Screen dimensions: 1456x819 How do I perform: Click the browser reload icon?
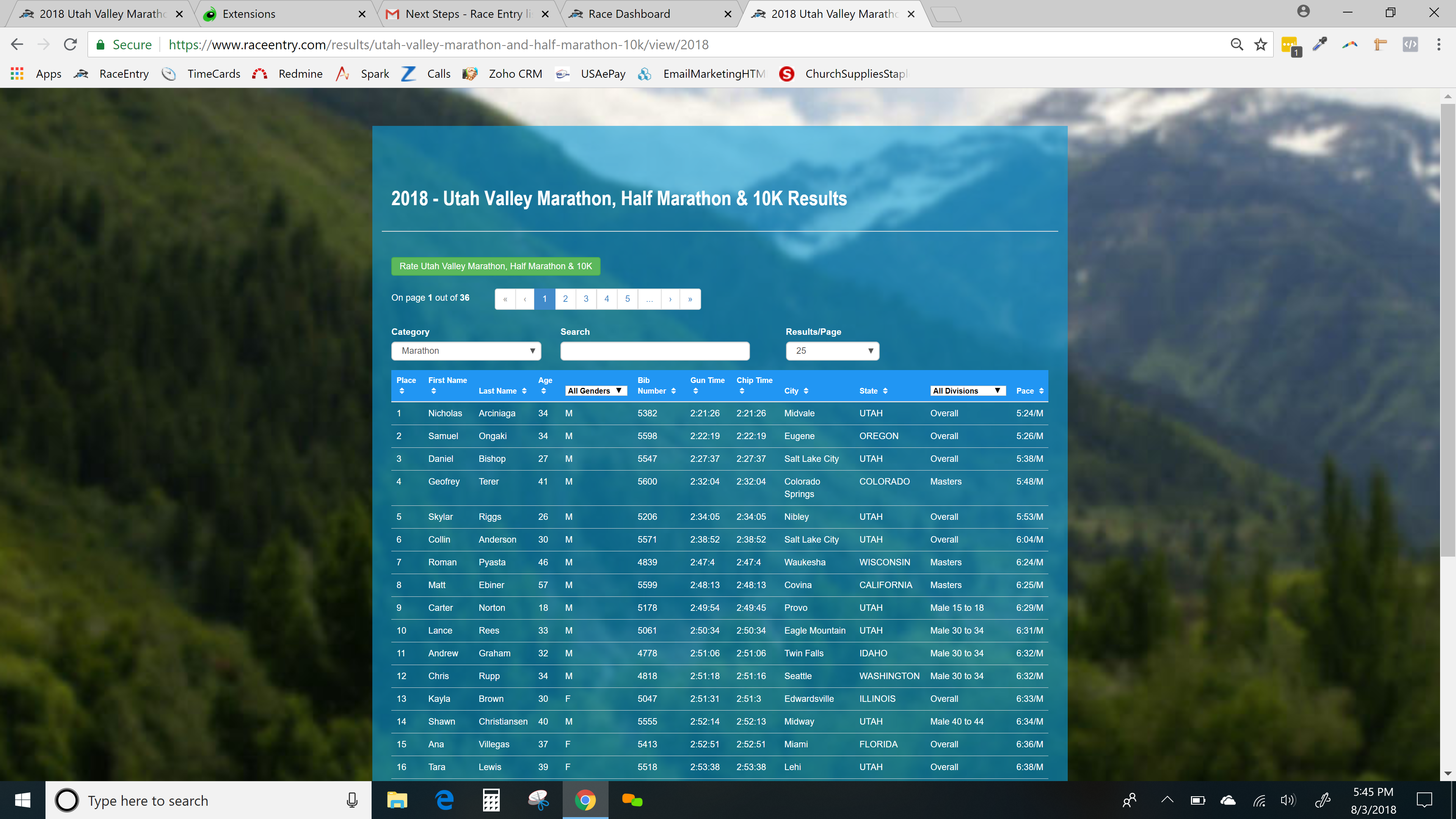(x=70, y=45)
